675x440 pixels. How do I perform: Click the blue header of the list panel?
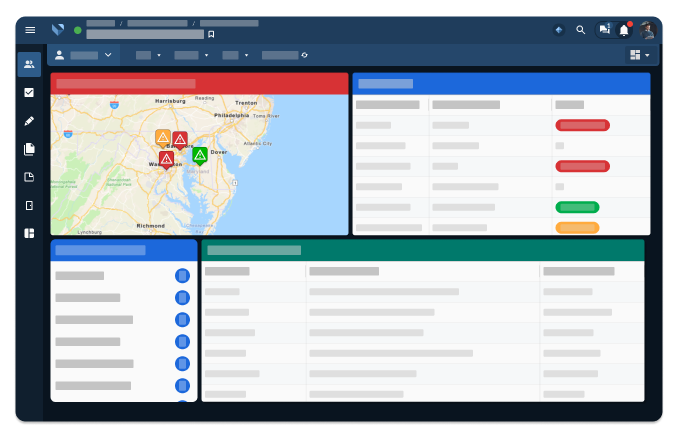[x=124, y=250]
